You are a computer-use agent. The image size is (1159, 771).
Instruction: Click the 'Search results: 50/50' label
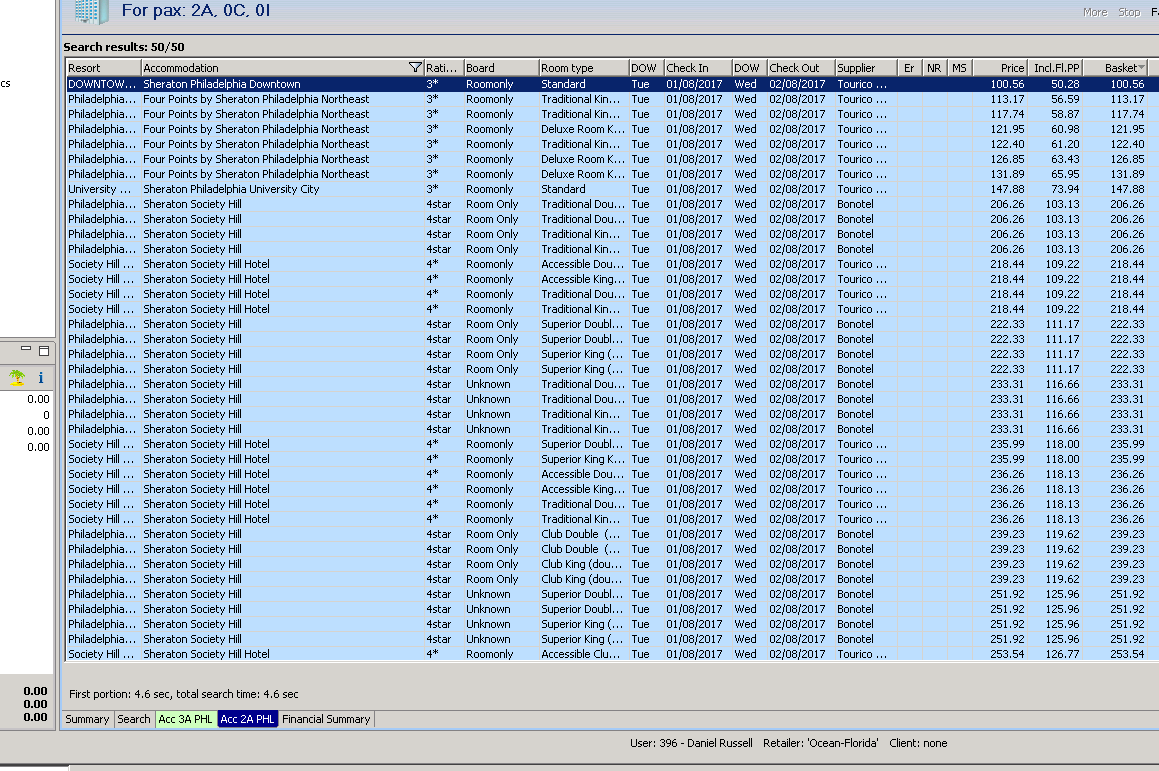click(x=123, y=47)
